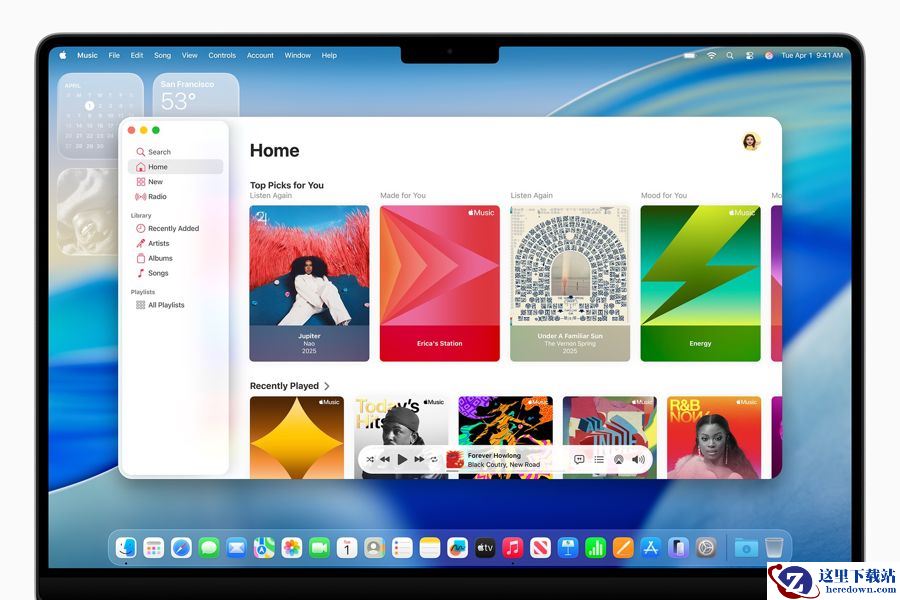Open the yellow diamond station thumbnail
The image size is (900, 600).
297,438
